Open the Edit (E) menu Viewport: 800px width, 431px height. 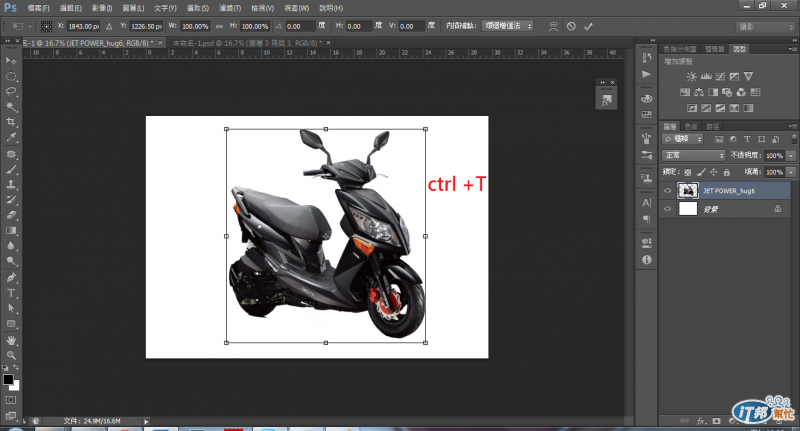(x=70, y=8)
